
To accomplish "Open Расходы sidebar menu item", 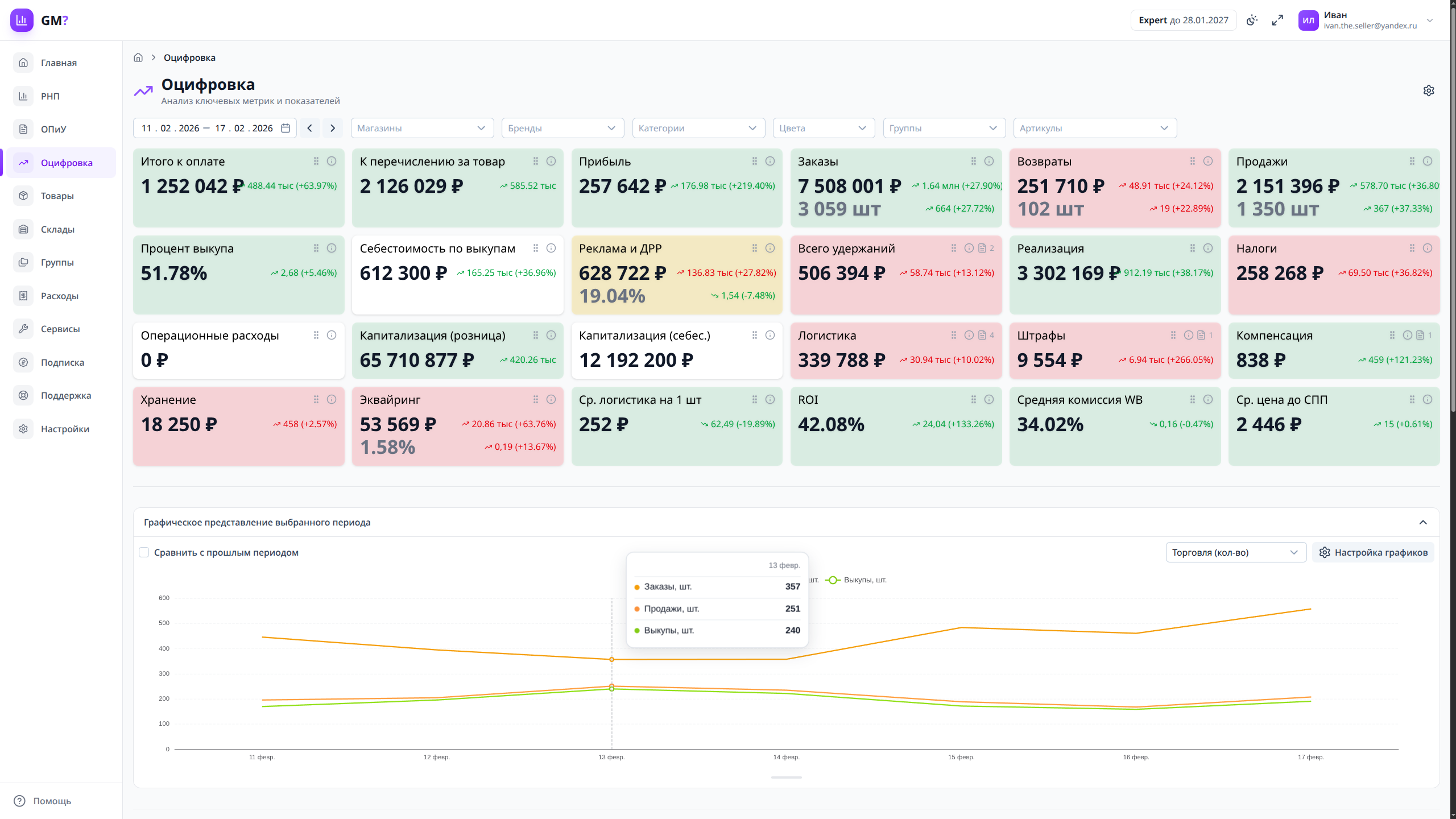I will (59, 296).
